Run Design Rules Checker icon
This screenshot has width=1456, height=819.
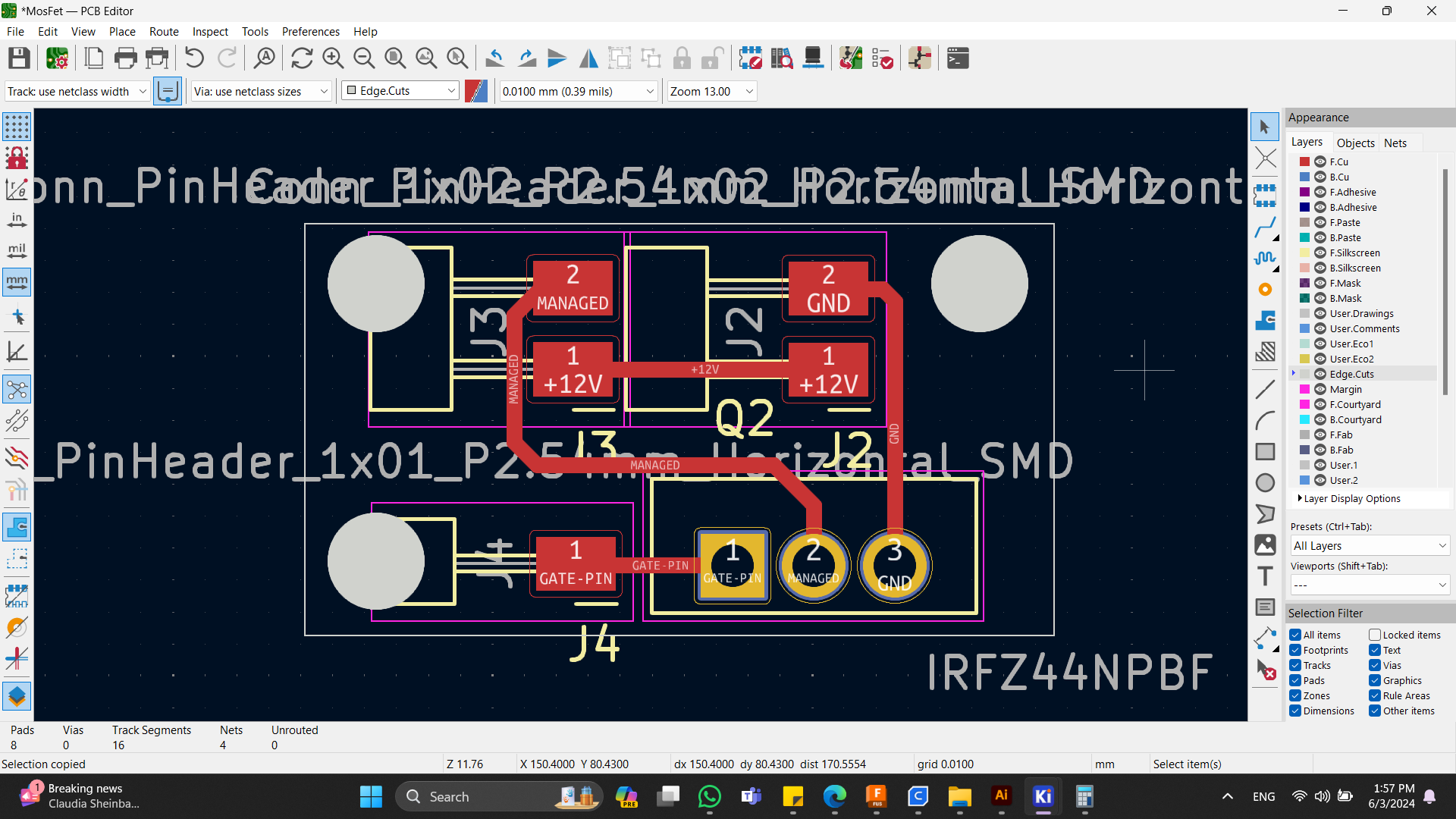[x=882, y=58]
